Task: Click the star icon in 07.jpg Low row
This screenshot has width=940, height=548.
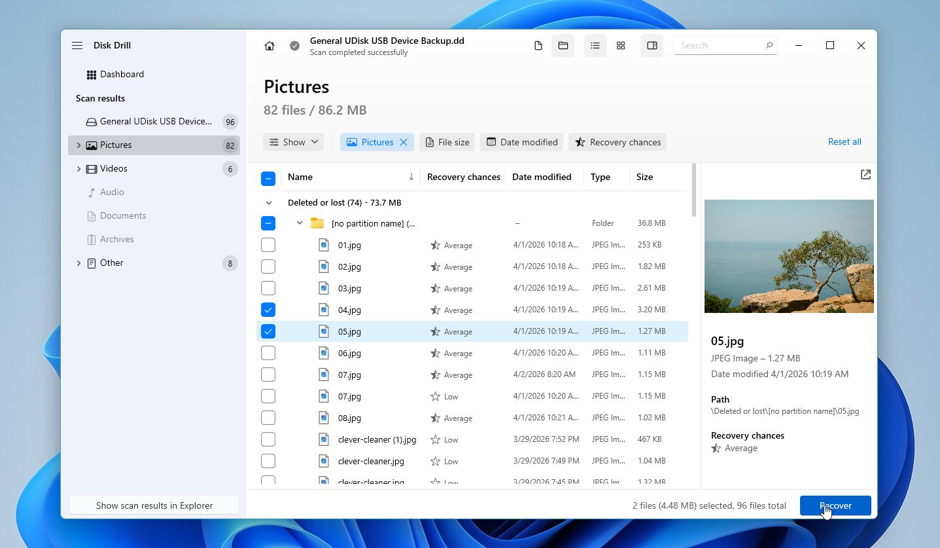Action: pos(435,396)
